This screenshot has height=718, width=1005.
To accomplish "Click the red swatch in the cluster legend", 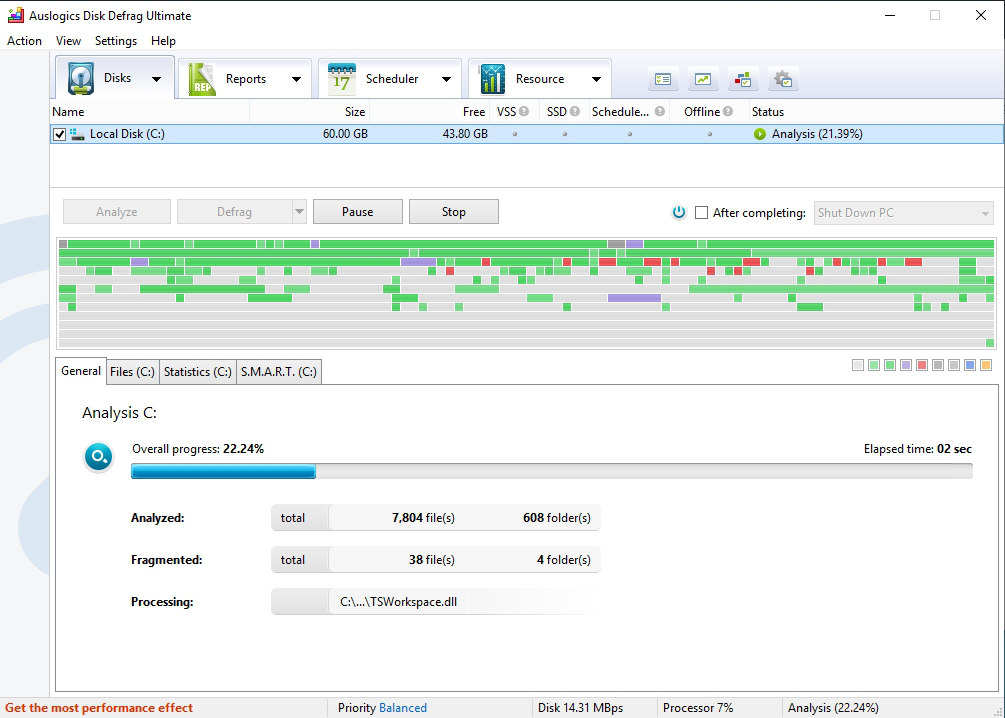I will coord(922,366).
